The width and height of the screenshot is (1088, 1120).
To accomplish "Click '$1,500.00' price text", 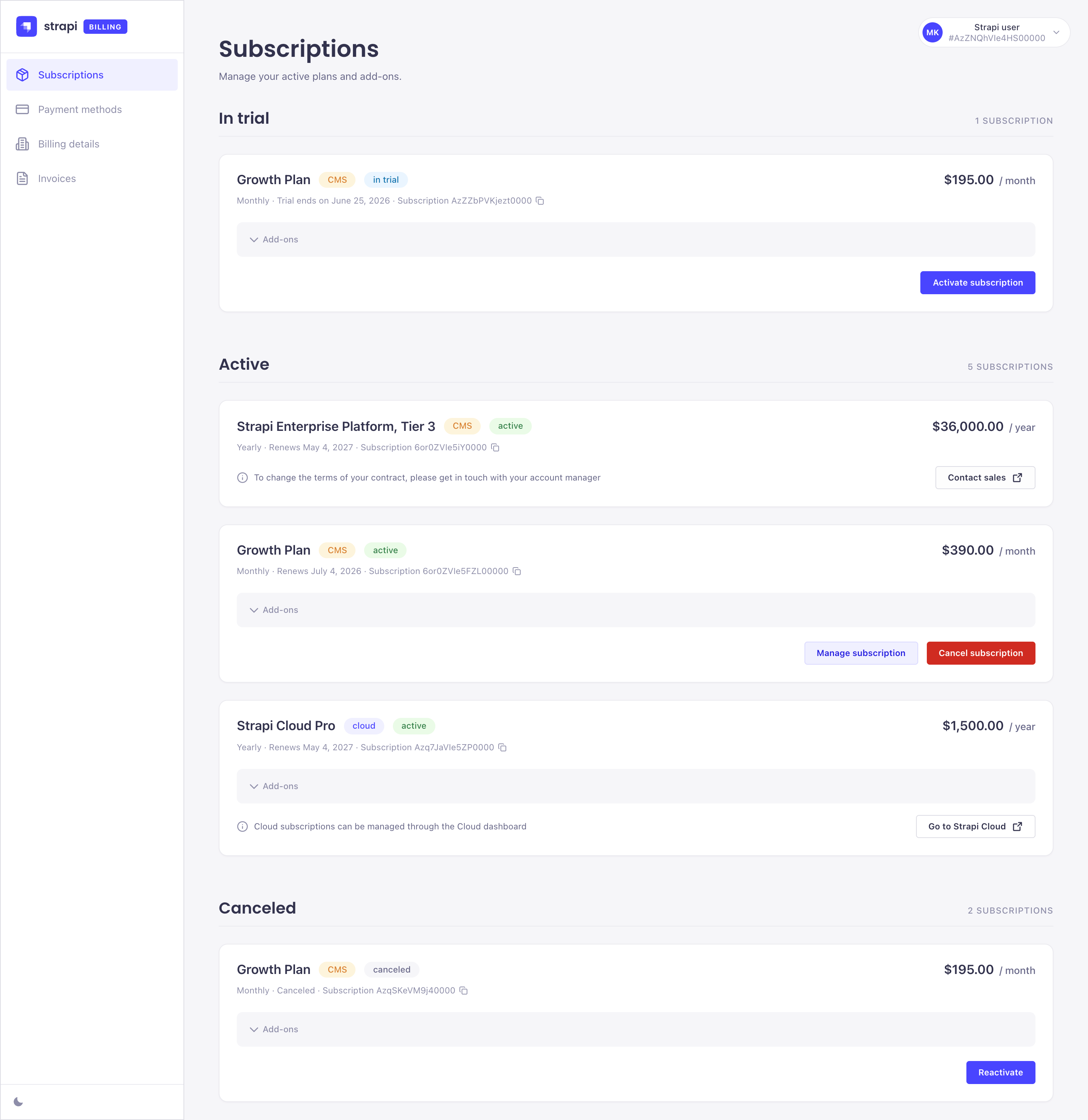I will pyautogui.click(x=973, y=726).
